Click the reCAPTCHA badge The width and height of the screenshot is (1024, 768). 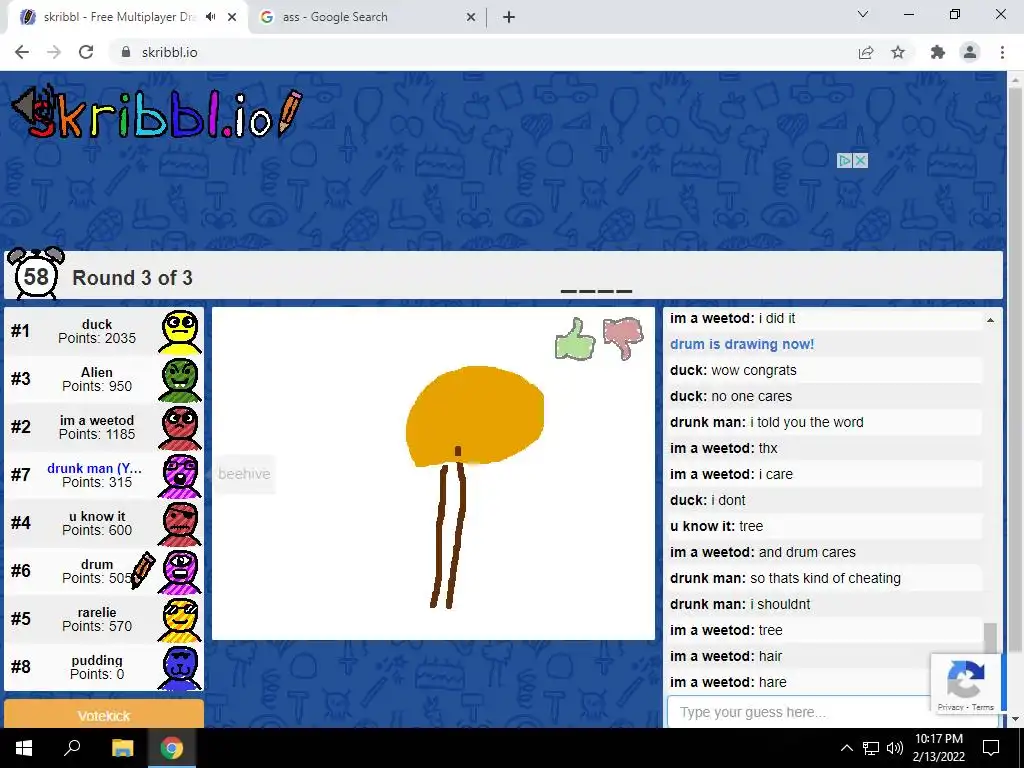965,684
